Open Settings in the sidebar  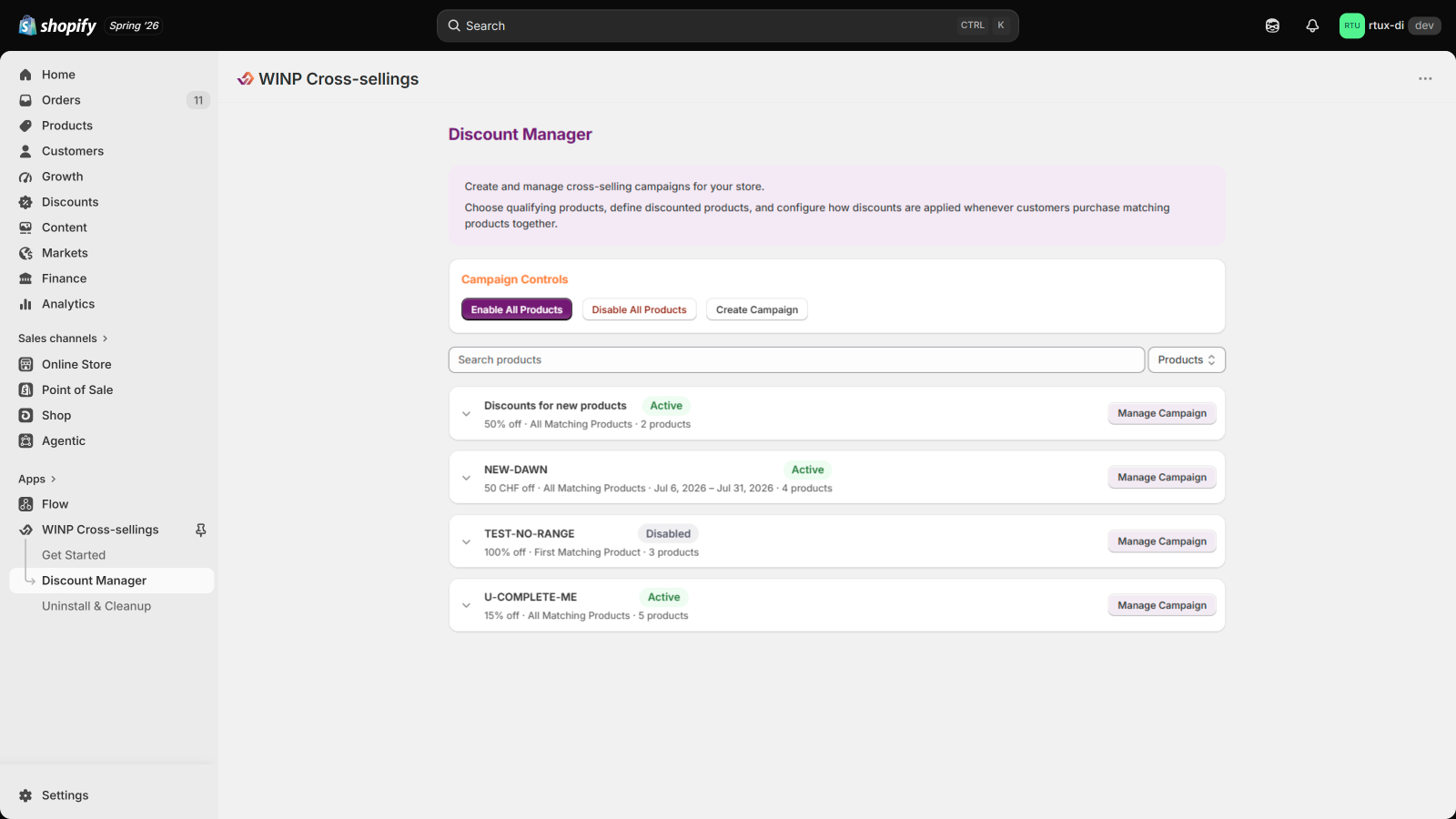click(x=66, y=795)
